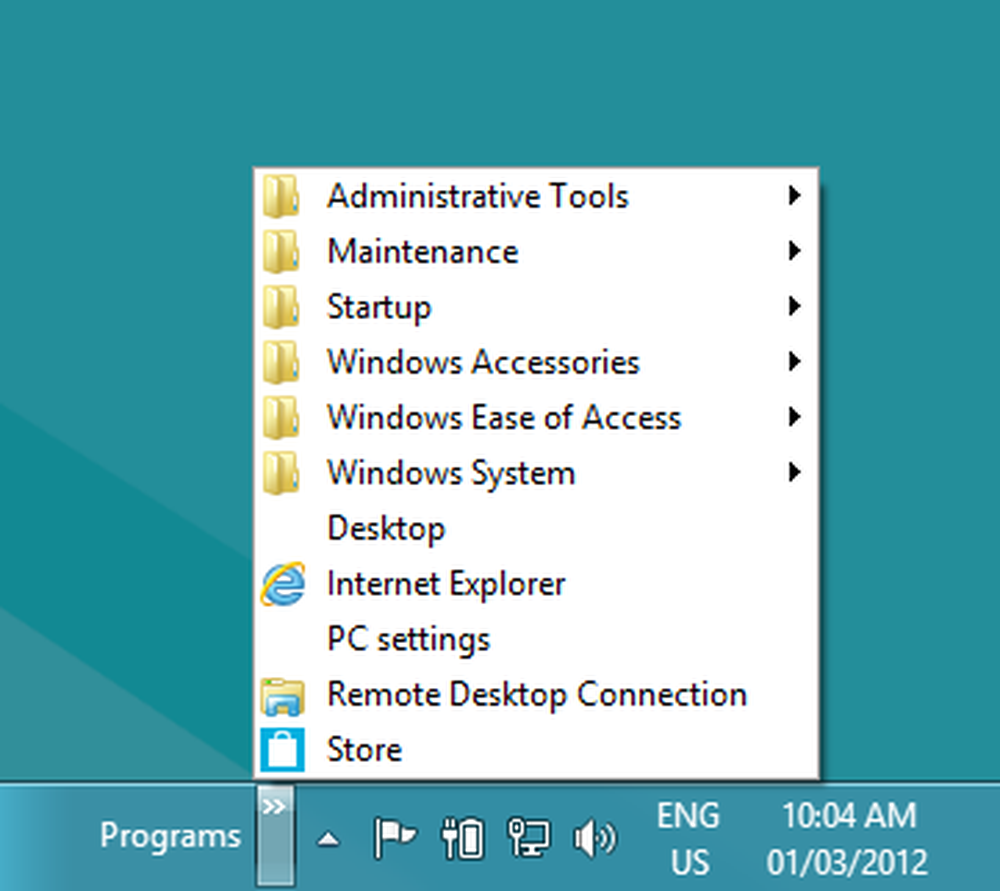Image resolution: width=1000 pixels, height=891 pixels.
Task: Expand the Windows Ease of Access arrow
Action: pos(794,417)
